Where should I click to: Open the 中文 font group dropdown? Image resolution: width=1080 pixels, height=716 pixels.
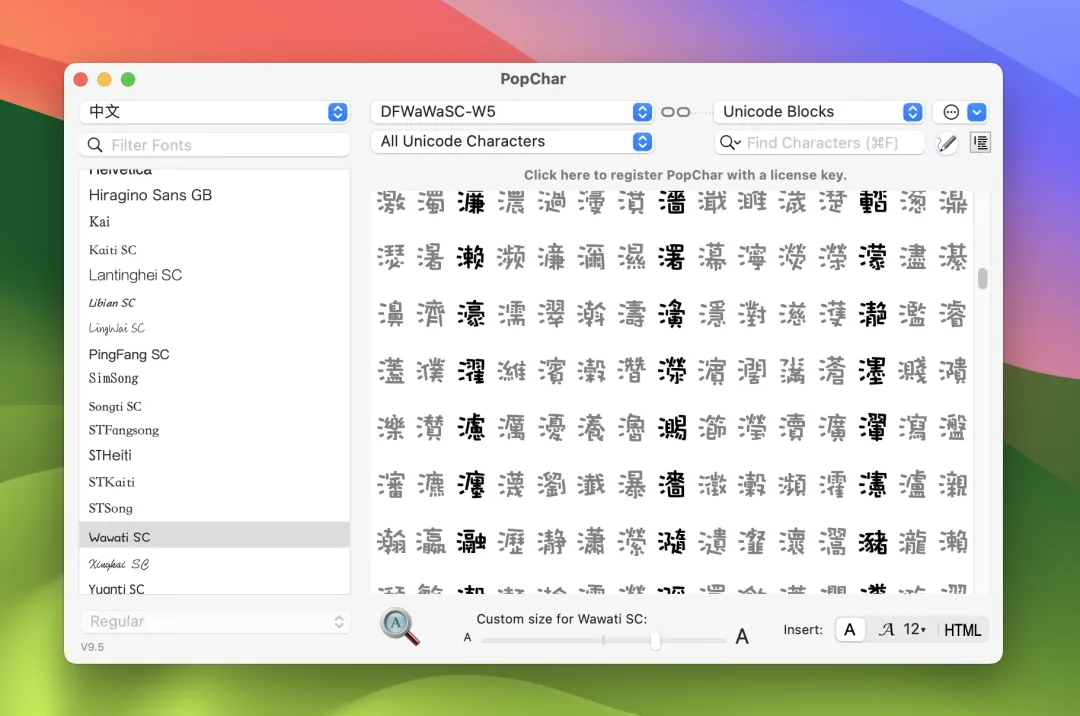tap(214, 112)
